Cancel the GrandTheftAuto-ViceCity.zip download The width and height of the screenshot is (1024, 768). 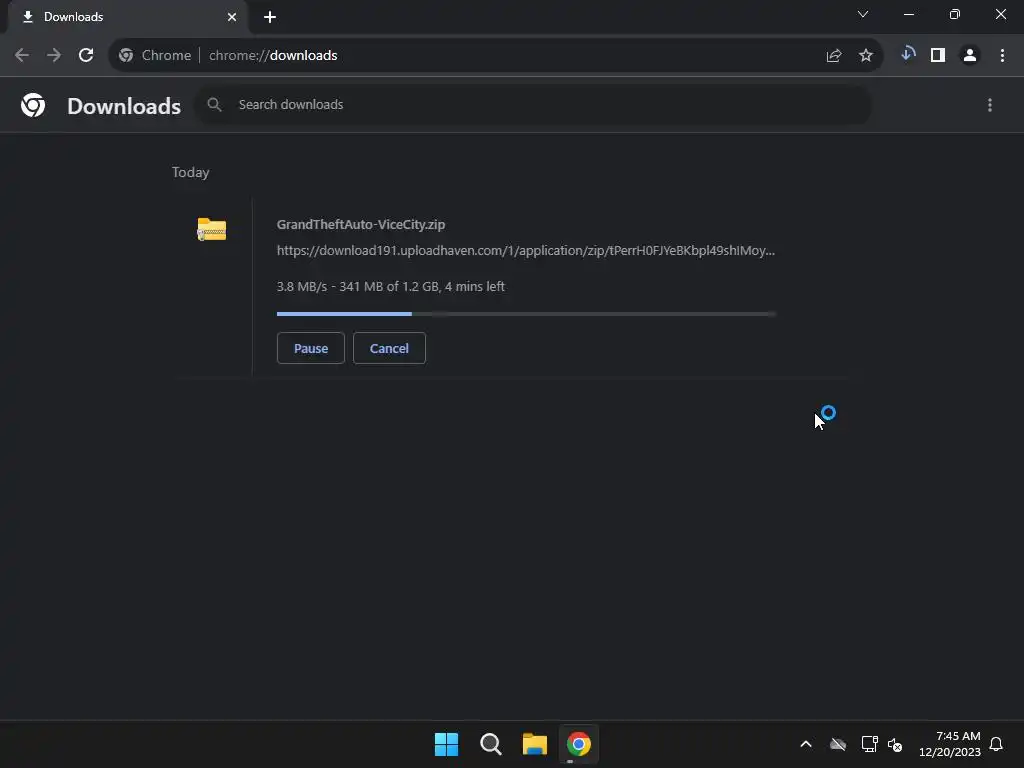tap(389, 348)
